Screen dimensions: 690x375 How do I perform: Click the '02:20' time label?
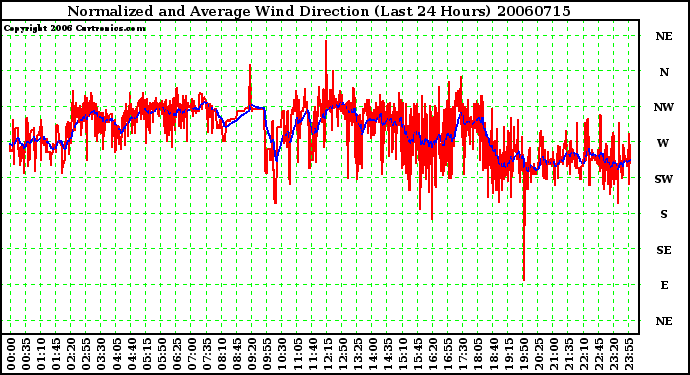pyautogui.click(x=71, y=354)
